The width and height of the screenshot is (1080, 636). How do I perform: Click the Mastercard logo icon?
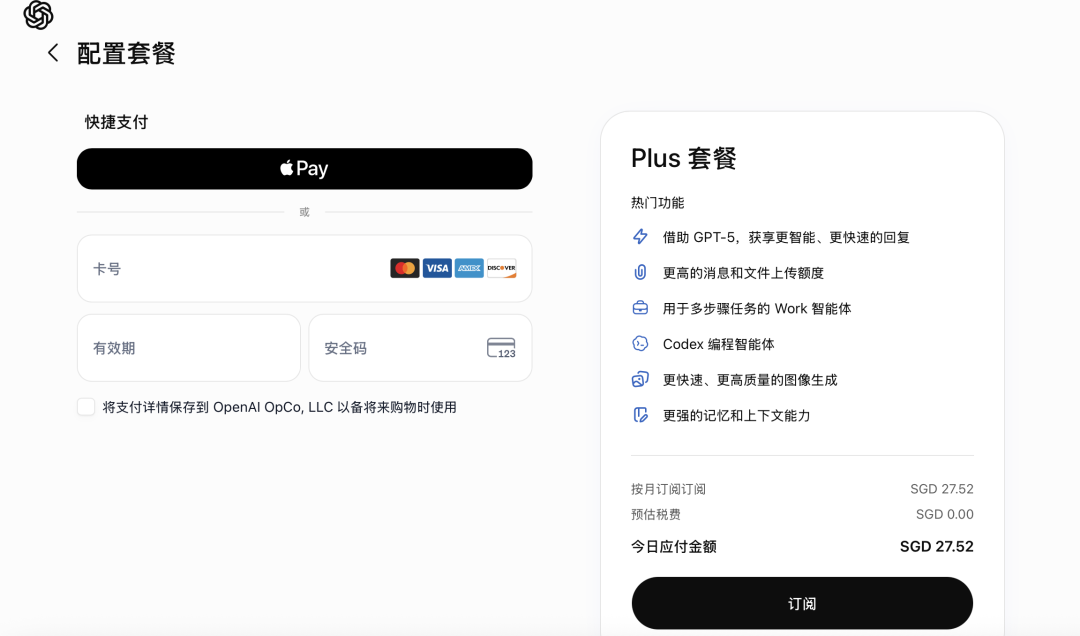tap(405, 268)
